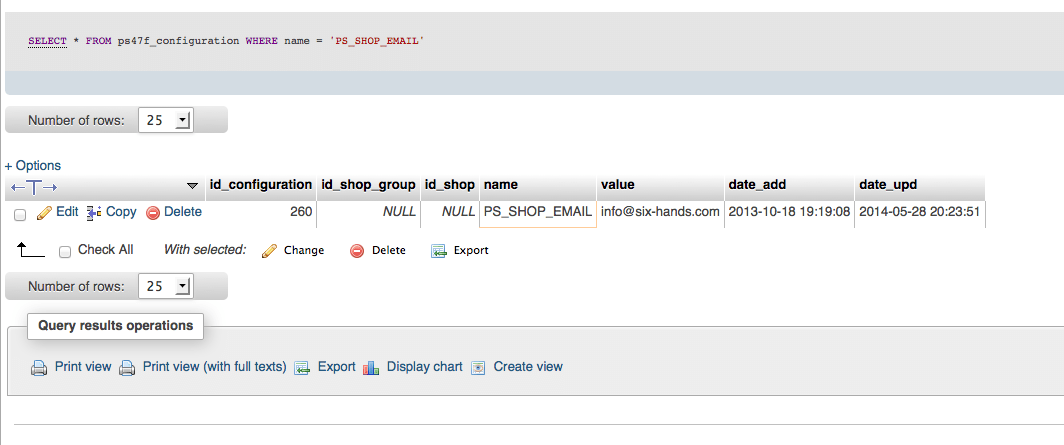The image size is (1064, 445).
Task: Sort by date_upd column header
Action: coord(888,185)
